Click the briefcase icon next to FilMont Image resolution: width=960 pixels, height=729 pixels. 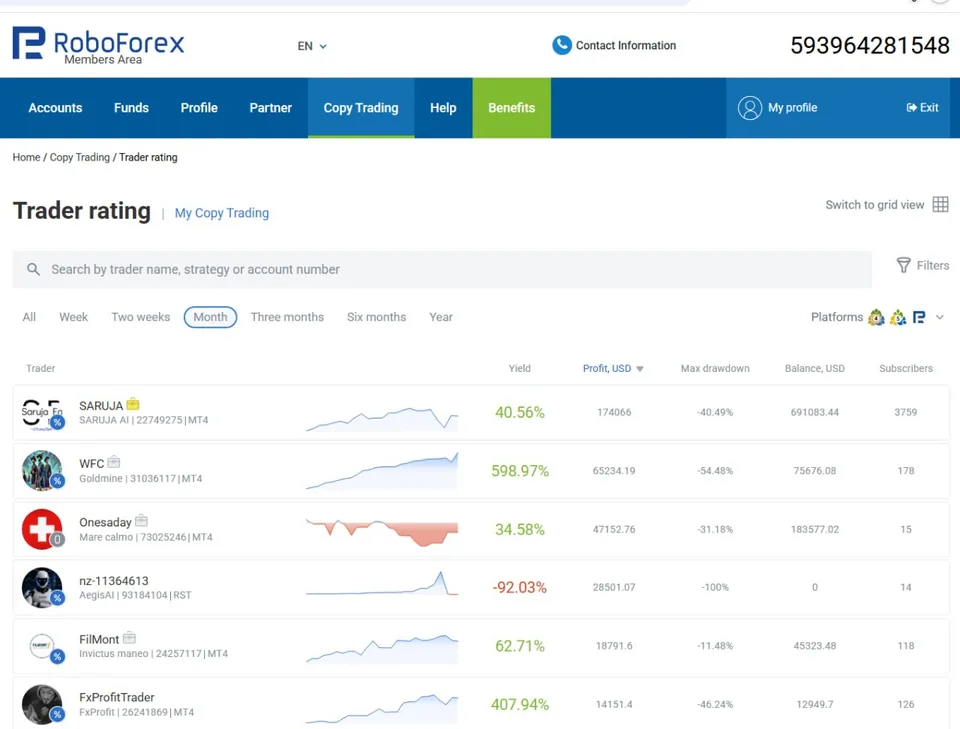(x=129, y=638)
